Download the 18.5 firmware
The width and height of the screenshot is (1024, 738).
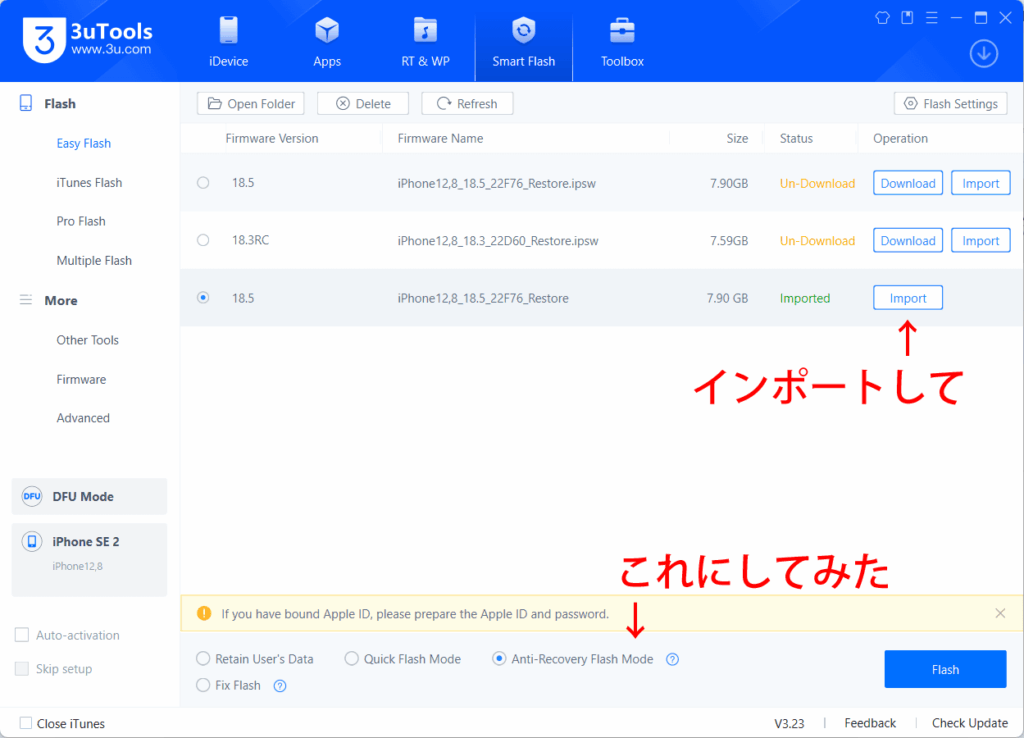908,184
